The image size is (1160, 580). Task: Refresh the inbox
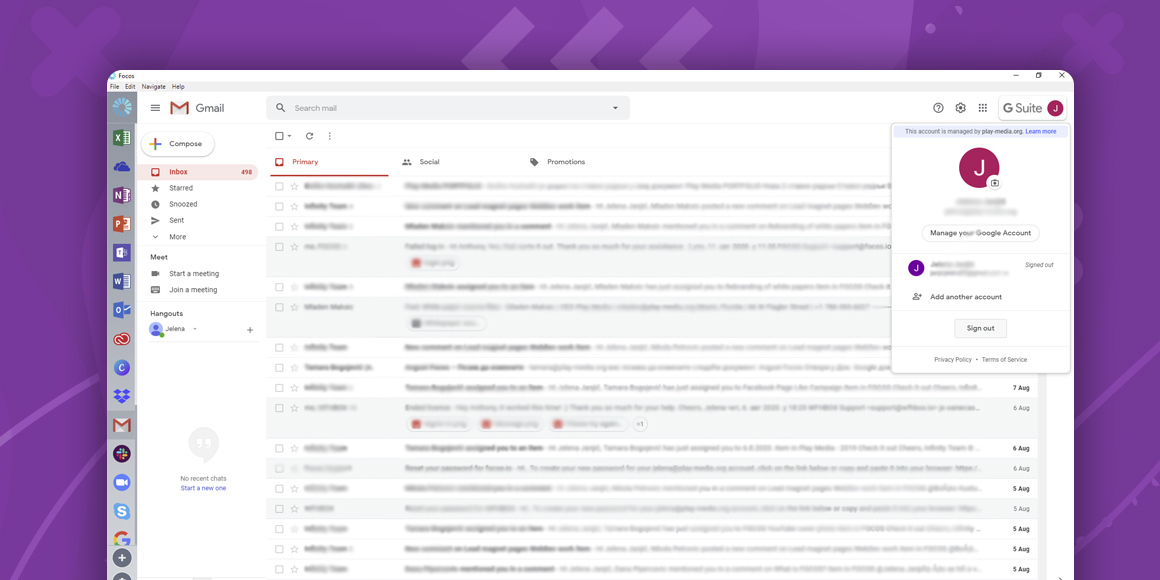coord(309,136)
